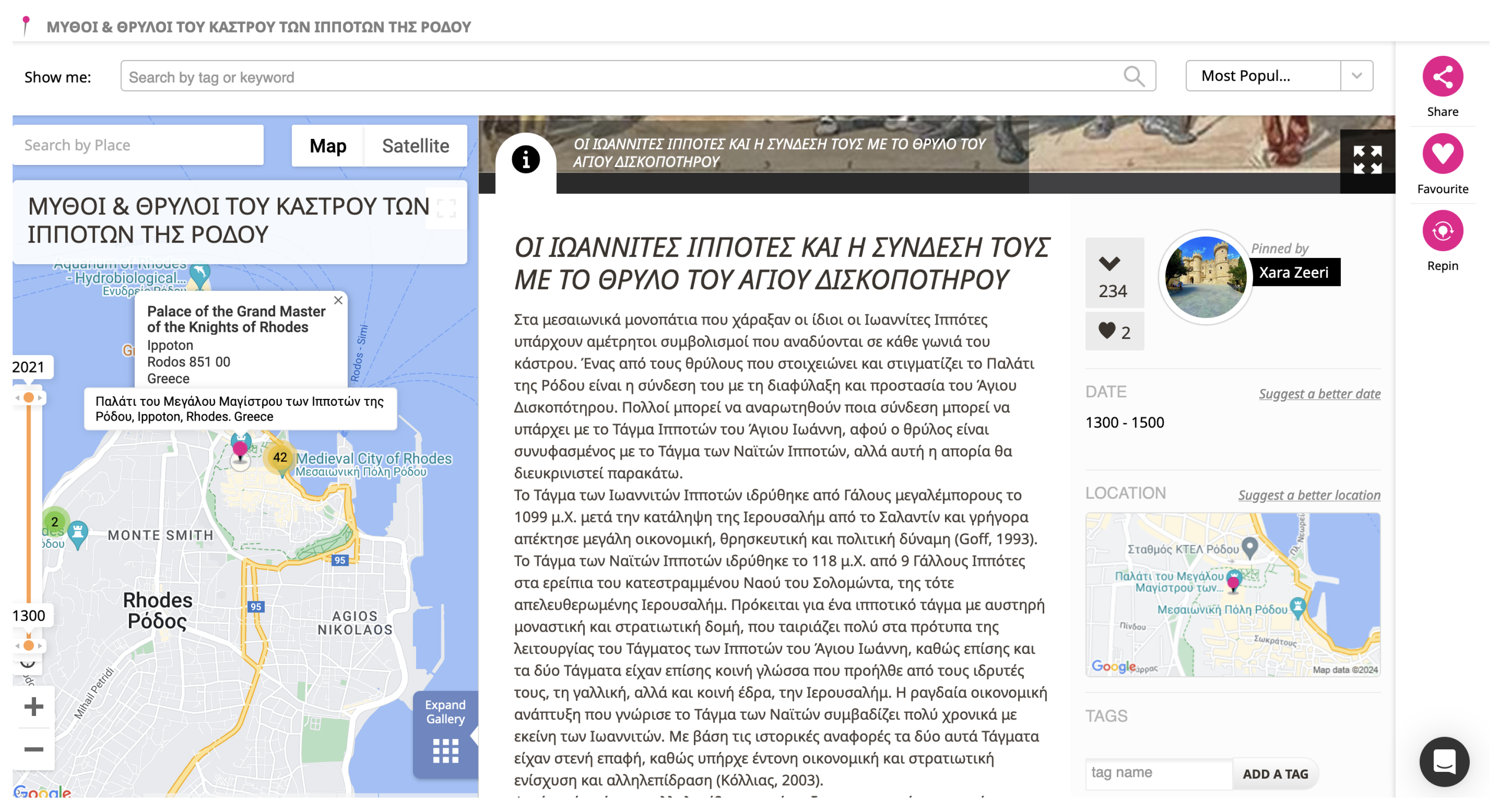Screen dimensions: 1505x812
Task: Click the info circle icon
Action: click(x=525, y=160)
